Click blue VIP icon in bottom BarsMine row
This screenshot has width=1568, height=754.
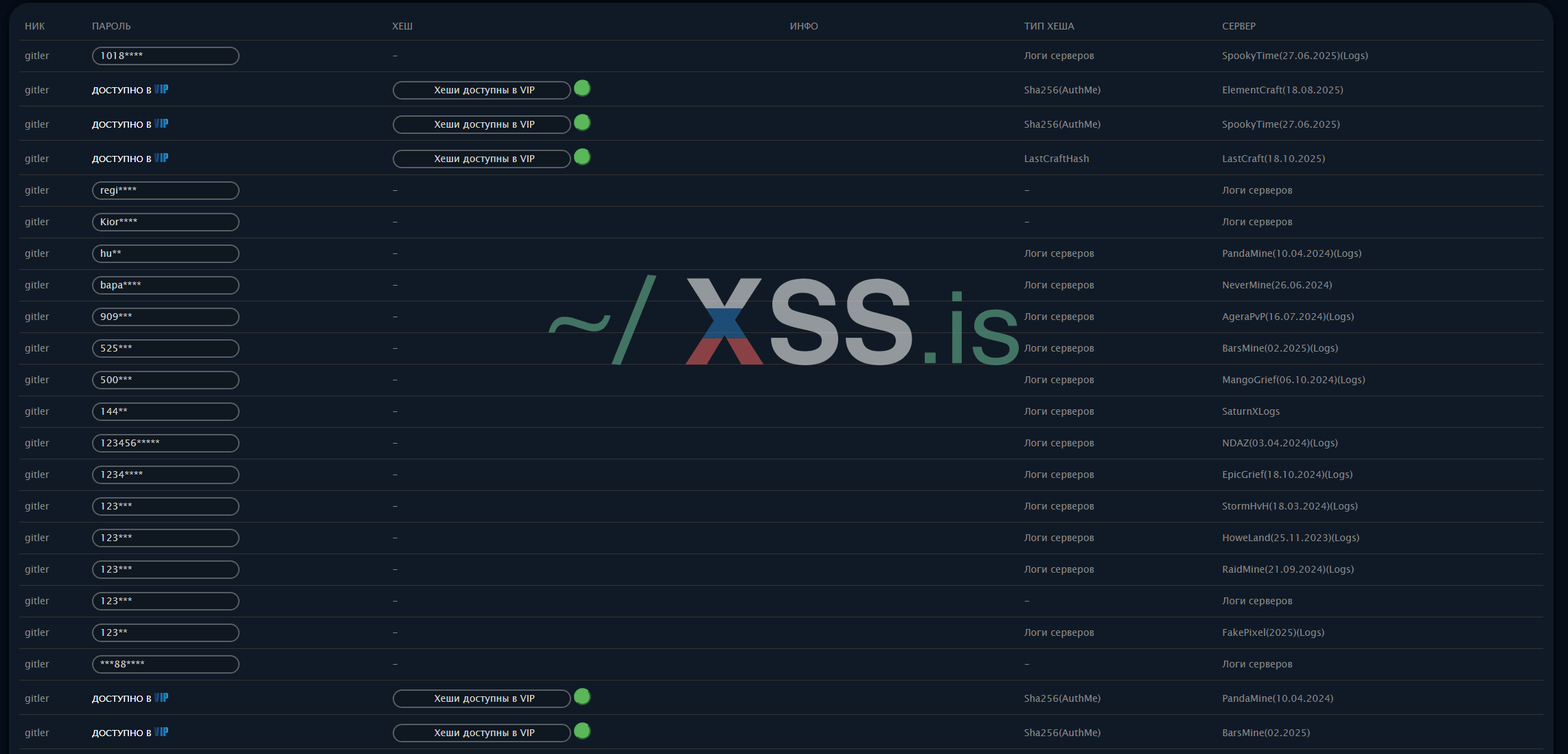coord(161,732)
